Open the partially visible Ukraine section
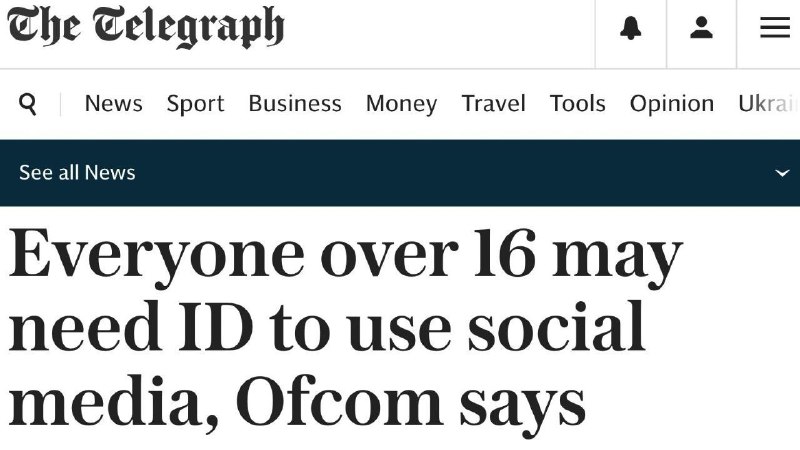 pyautogui.click(x=769, y=104)
